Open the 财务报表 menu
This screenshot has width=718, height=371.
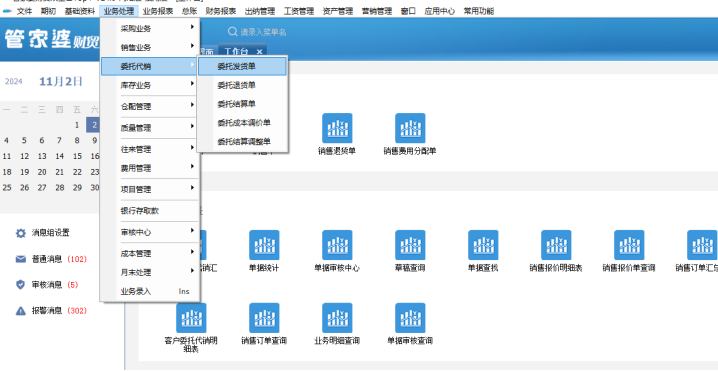221,11
